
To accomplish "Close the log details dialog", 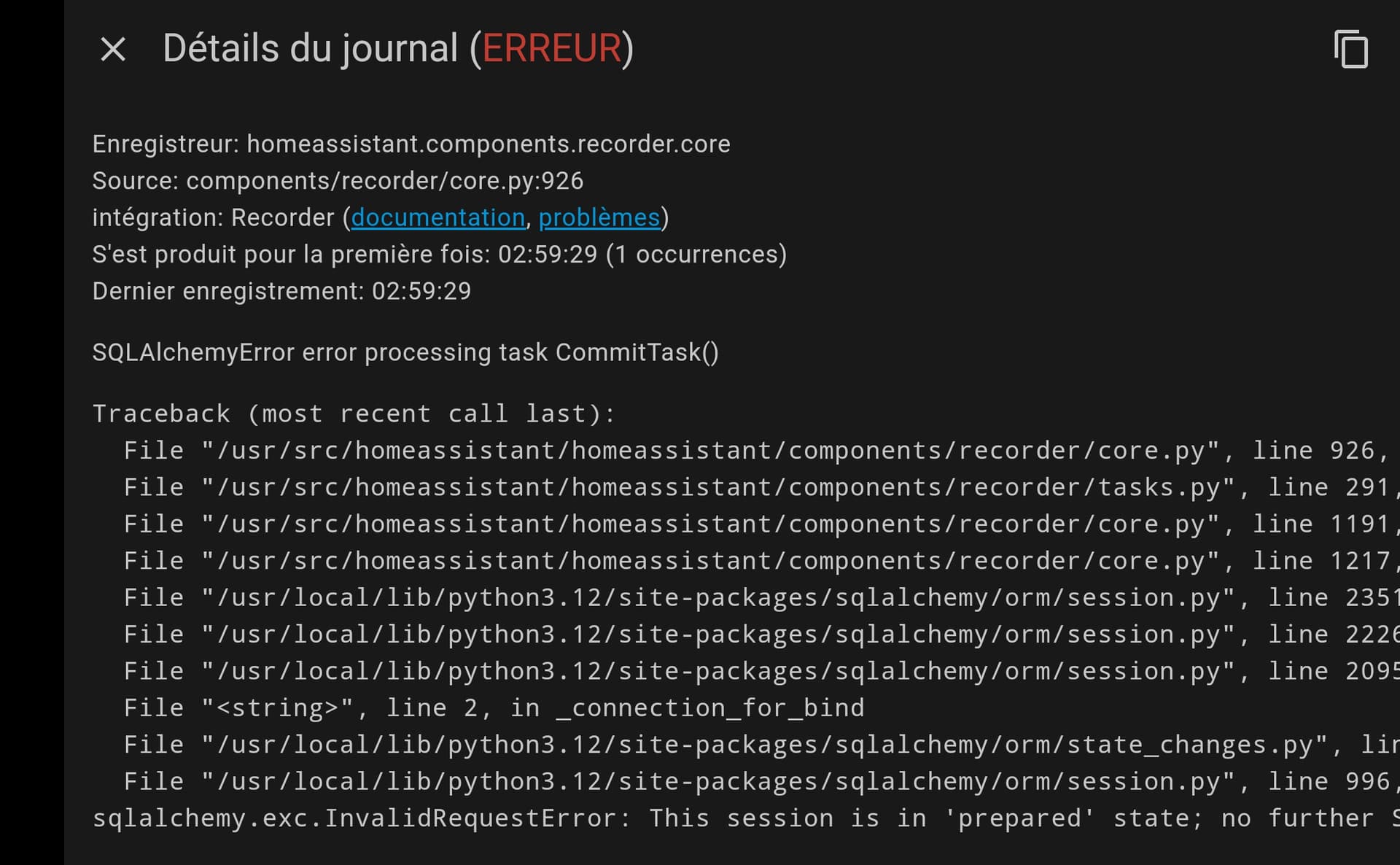I will click(x=113, y=50).
